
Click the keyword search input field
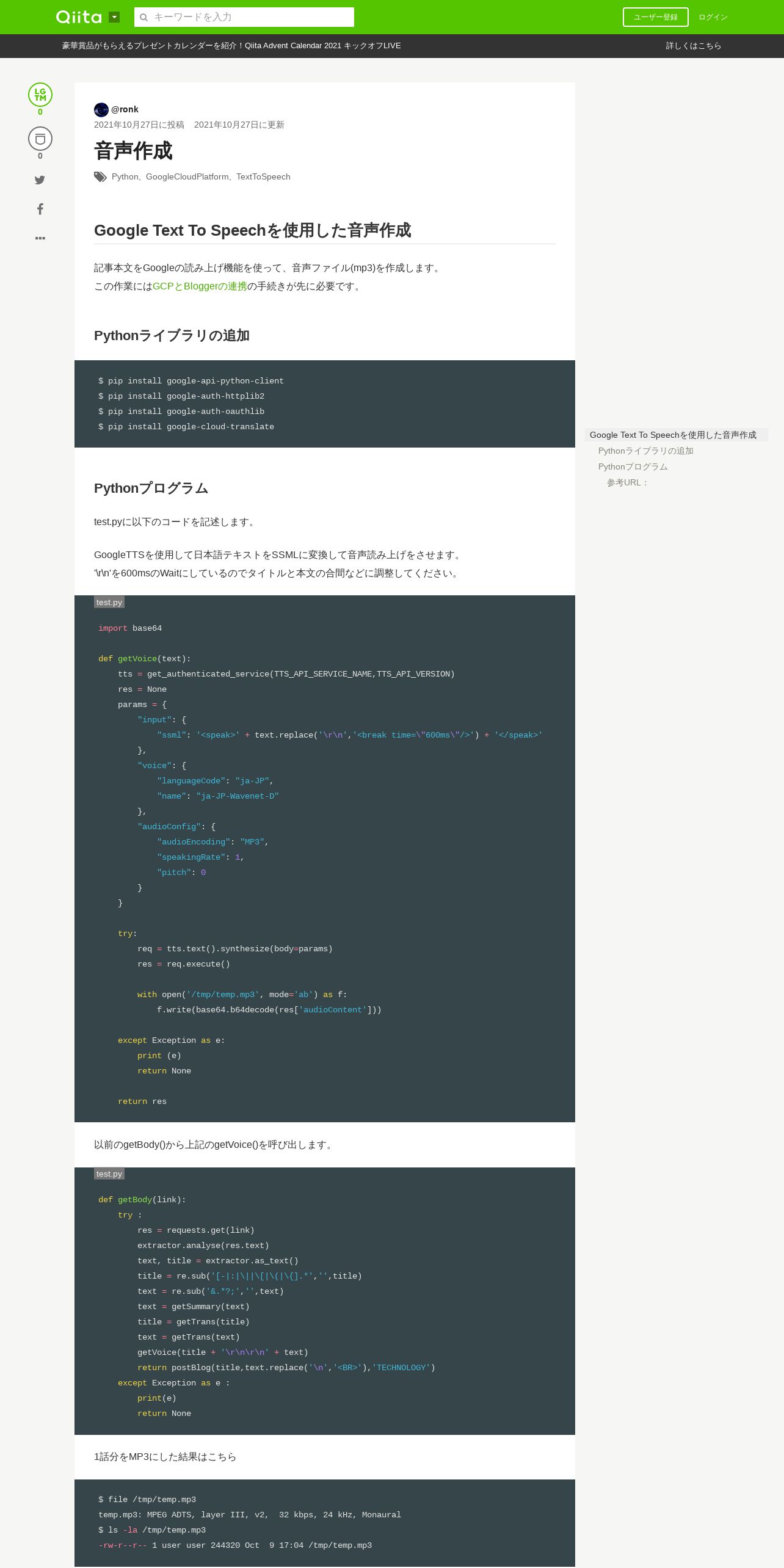coord(244,17)
